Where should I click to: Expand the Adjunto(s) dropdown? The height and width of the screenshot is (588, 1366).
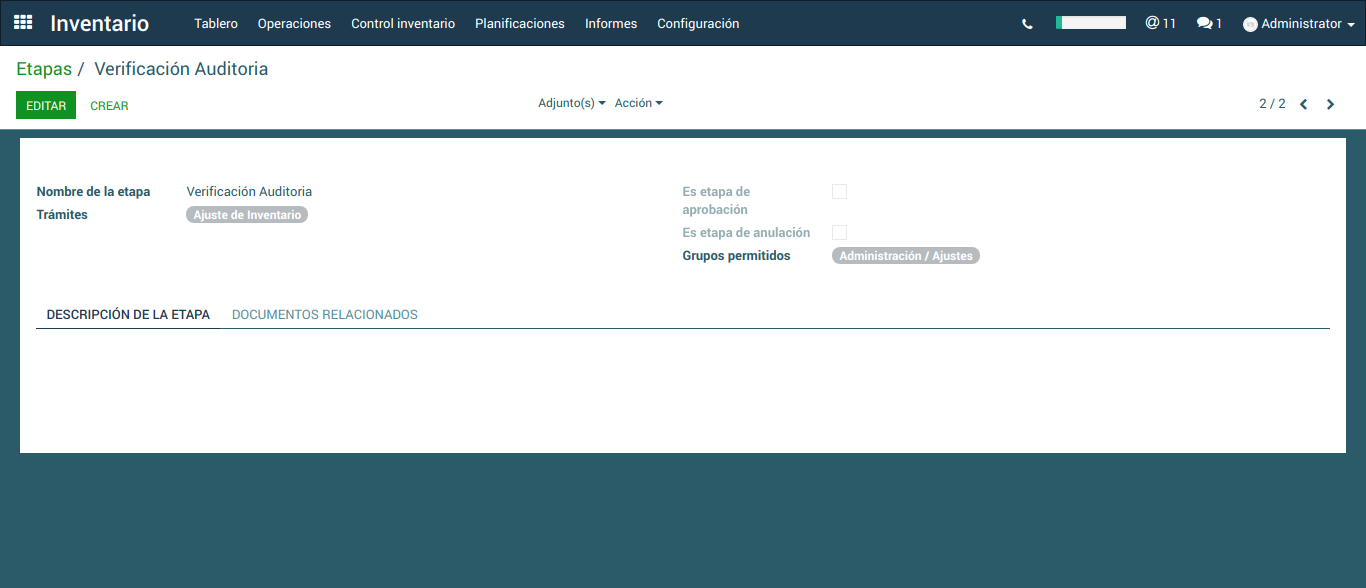tap(571, 103)
